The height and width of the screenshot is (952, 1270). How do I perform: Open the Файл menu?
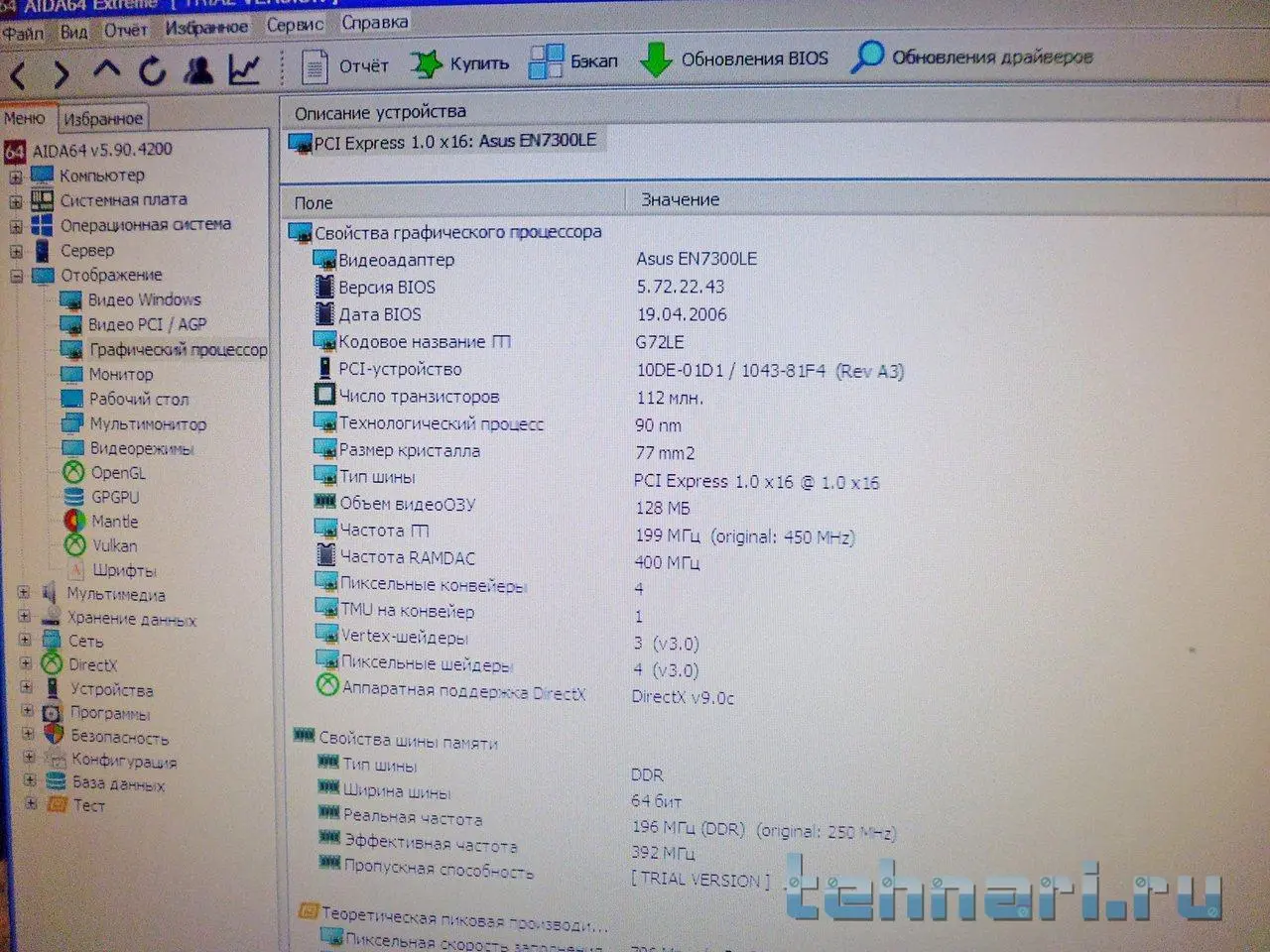pyautogui.click(x=23, y=34)
